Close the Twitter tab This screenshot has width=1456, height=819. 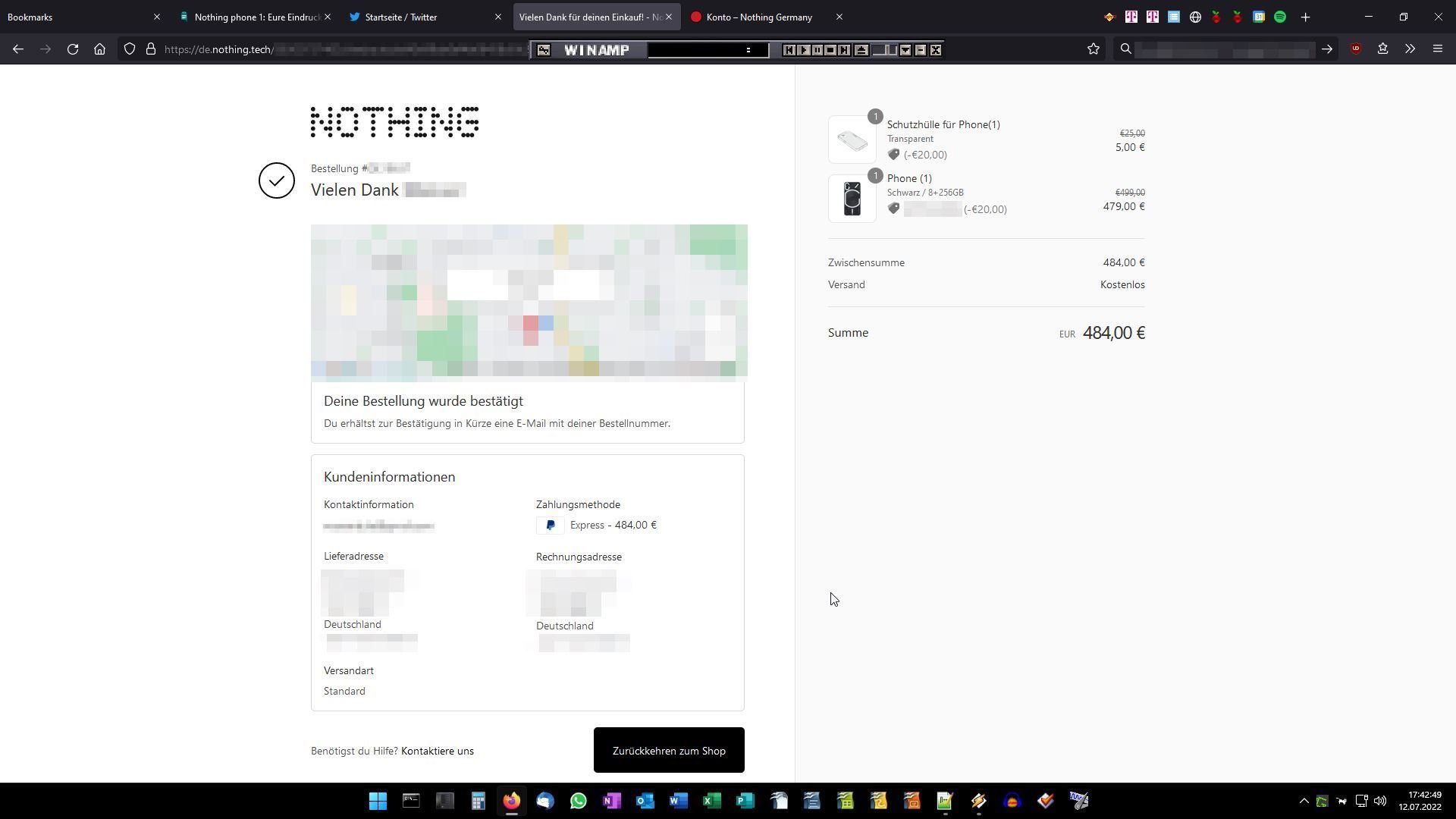coord(498,17)
